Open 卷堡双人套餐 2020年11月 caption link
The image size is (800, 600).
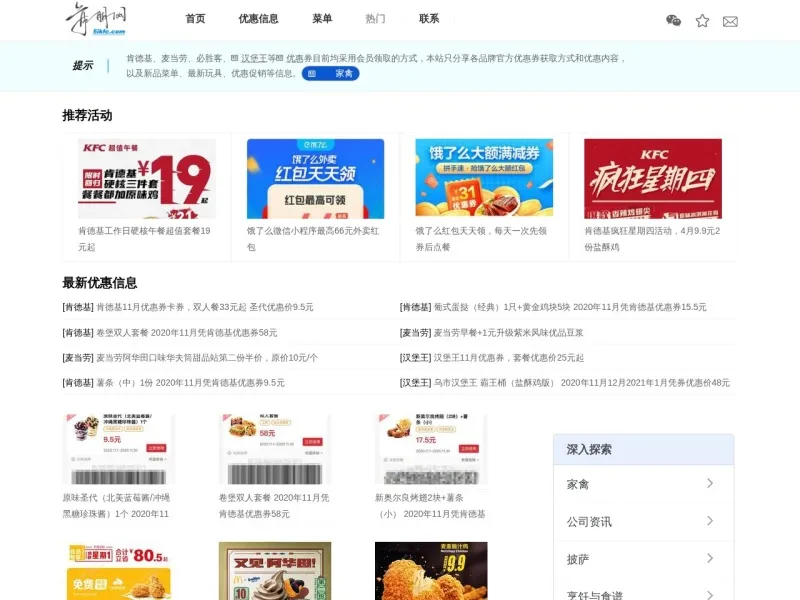pyautogui.click(x=274, y=506)
